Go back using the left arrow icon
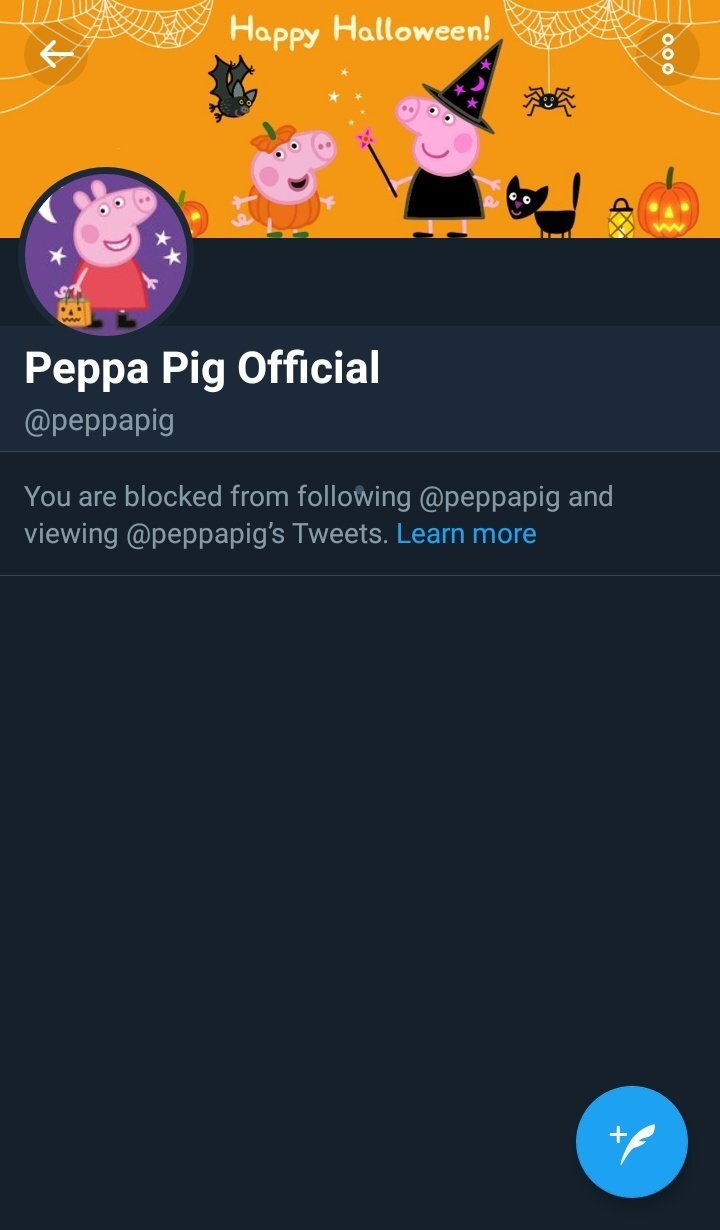This screenshot has width=720, height=1230. 56,54
